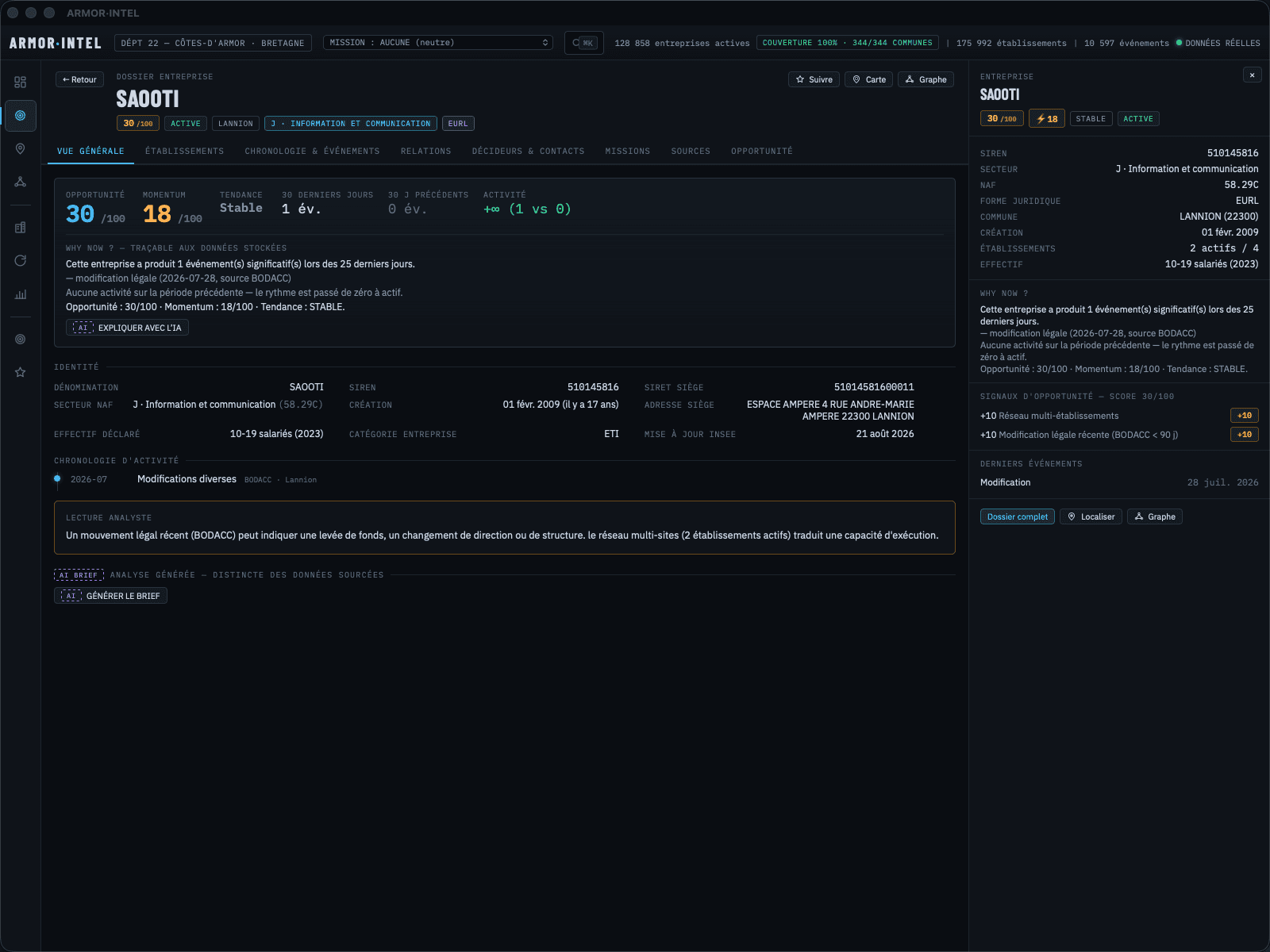Click the Carte button in the dossier header
This screenshot has width=1270, height=952.
[869, 79]
